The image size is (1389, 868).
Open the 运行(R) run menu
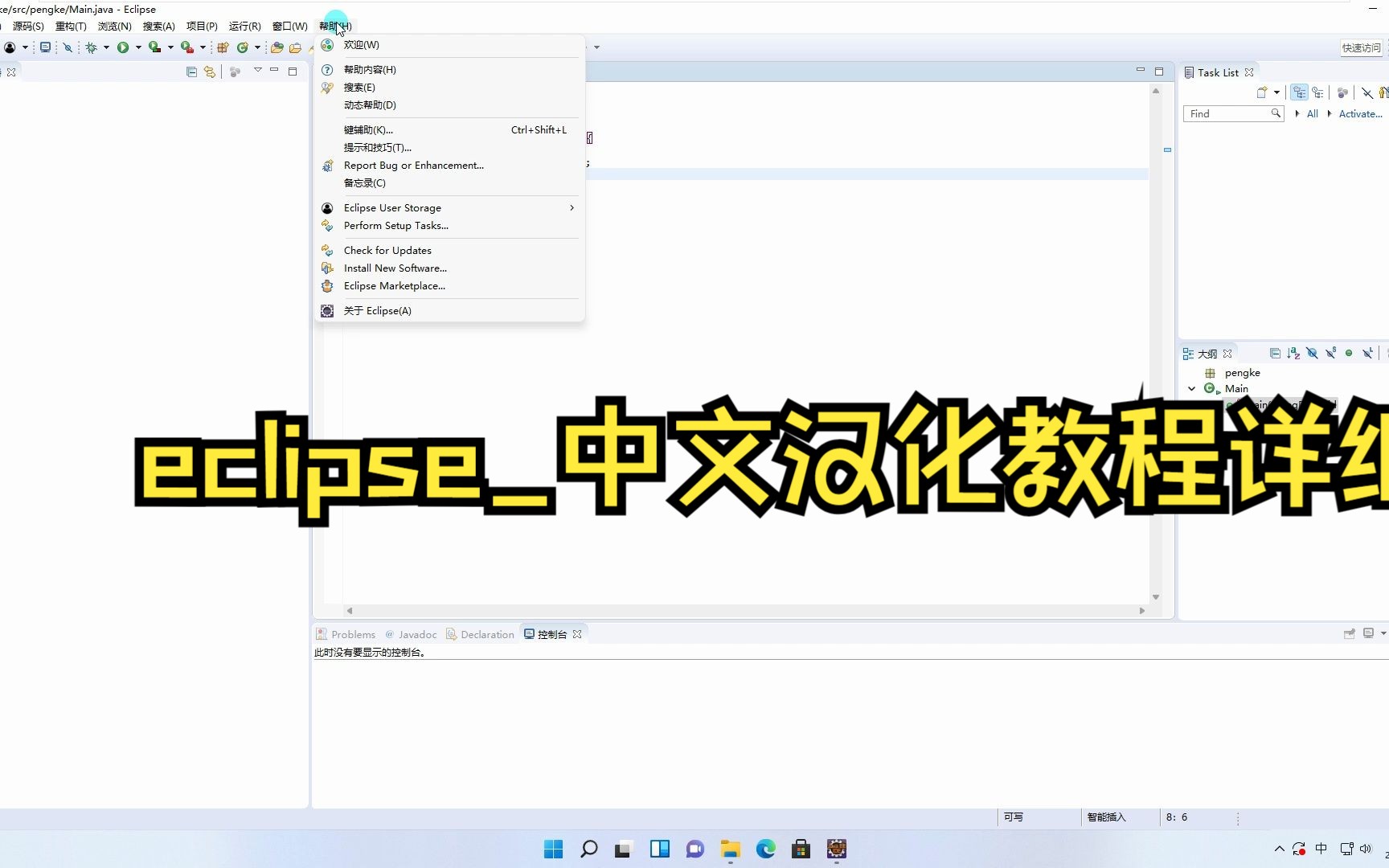tap(245, 27)
